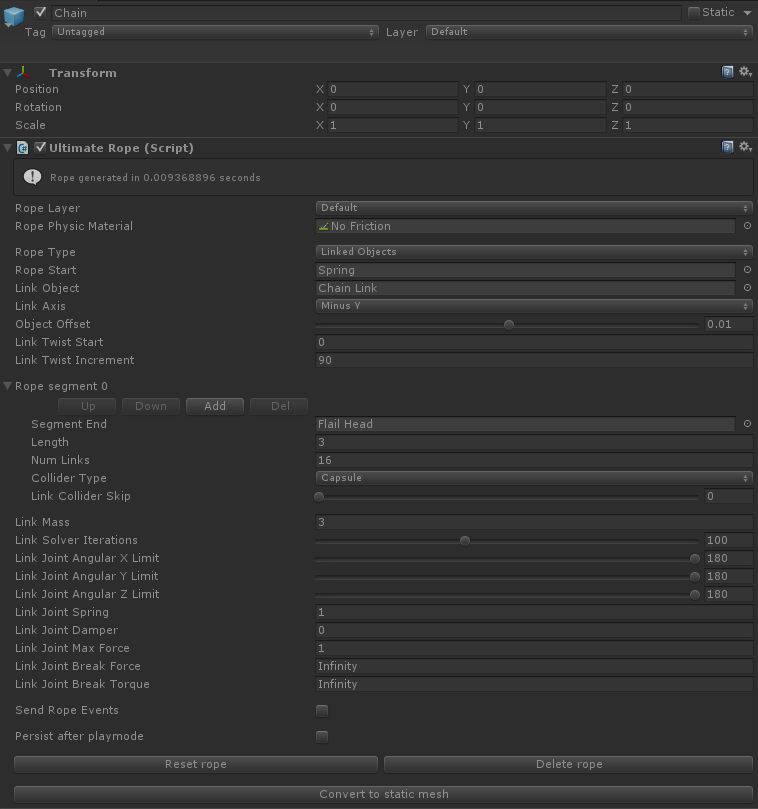Click Segment End field showing Flail Head
Screen dimensions: 758x809
pos(525,424)
